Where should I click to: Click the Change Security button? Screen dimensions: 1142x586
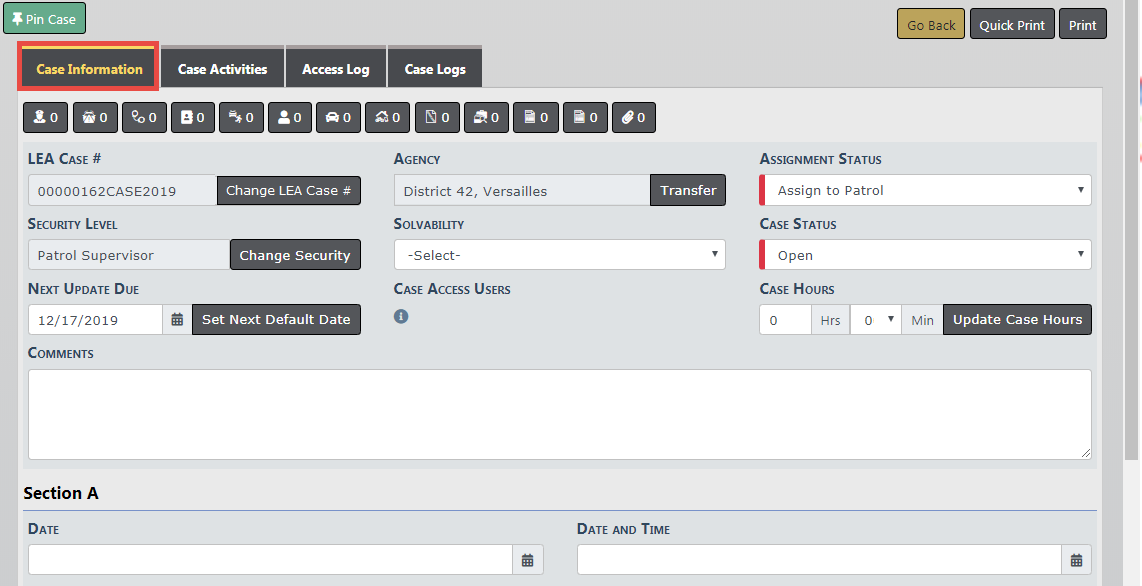pyautogui.click(x=294, y=255)
